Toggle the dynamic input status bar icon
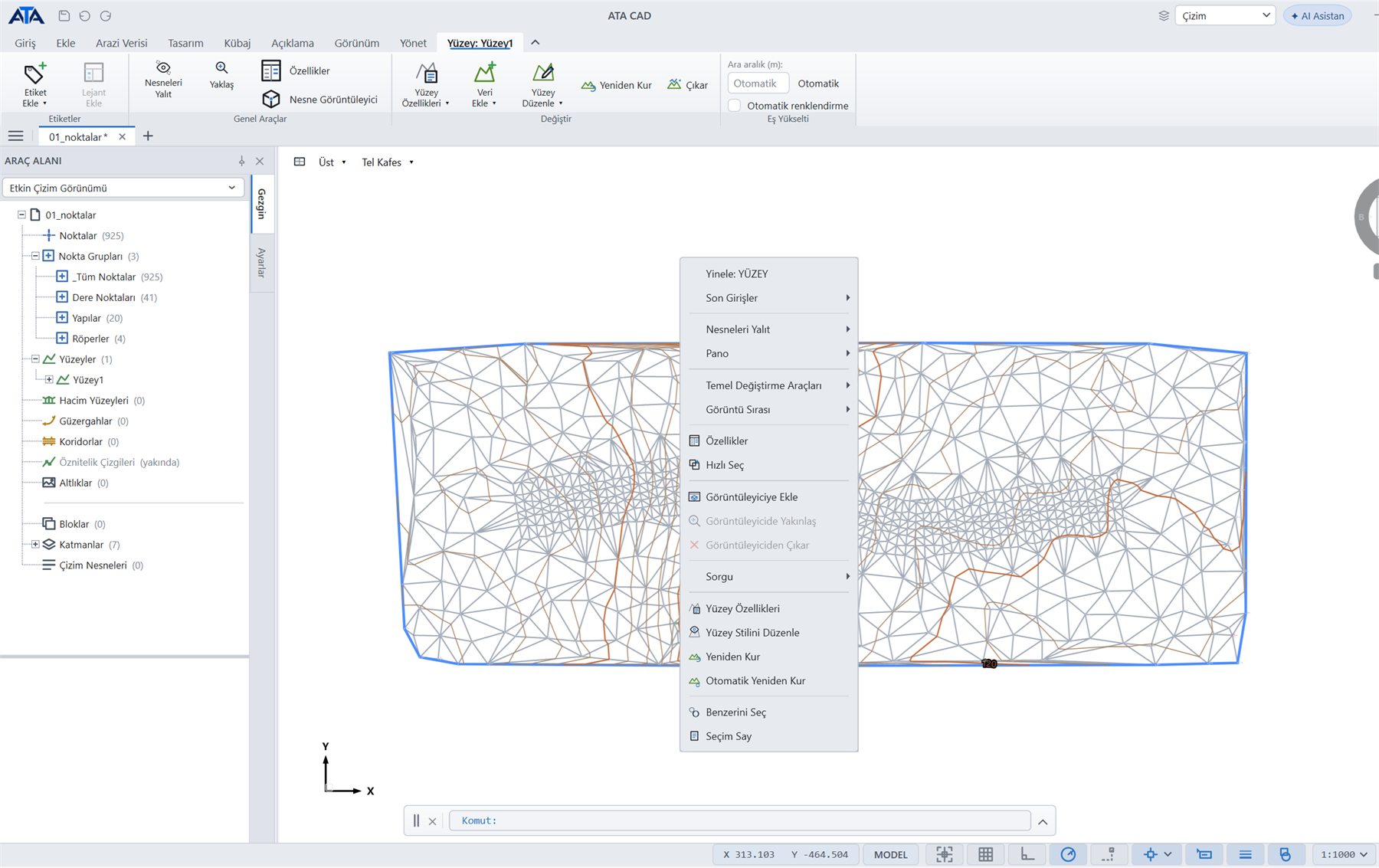 coord(1204,854)
